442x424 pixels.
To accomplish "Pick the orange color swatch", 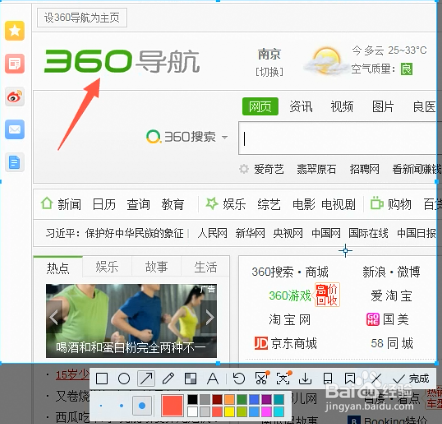I will (x=229, y=399).
